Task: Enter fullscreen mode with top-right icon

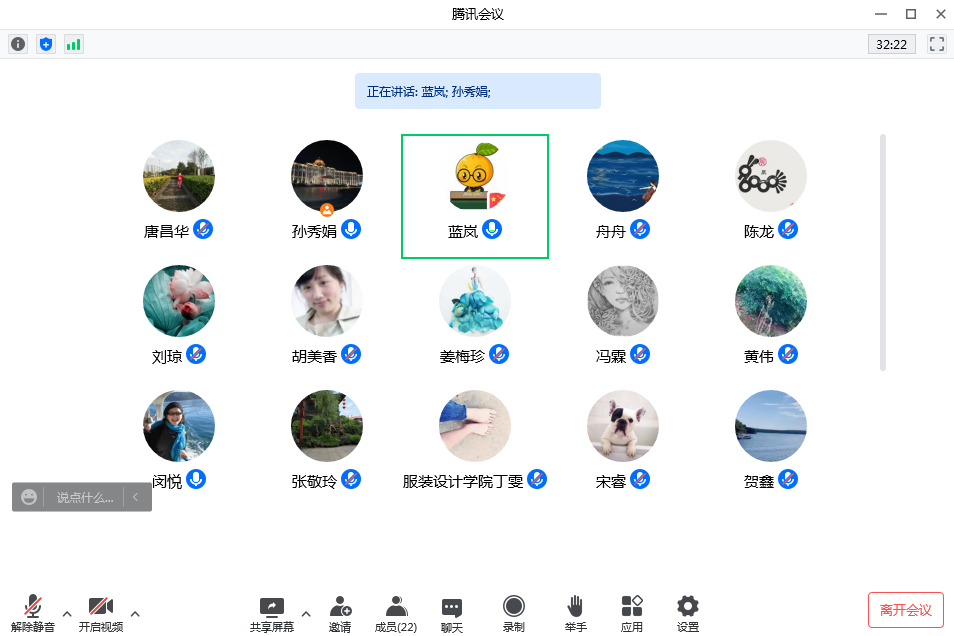Action: pos(937,44)
